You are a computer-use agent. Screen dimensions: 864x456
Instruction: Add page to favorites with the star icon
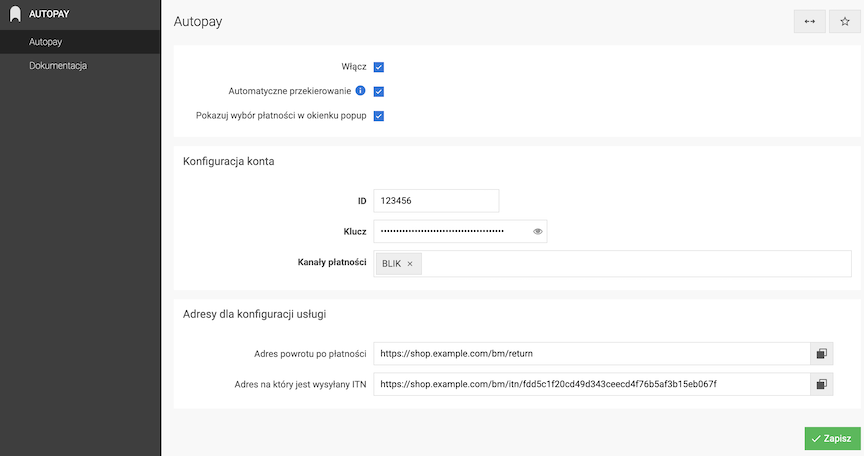pos(845,21)
